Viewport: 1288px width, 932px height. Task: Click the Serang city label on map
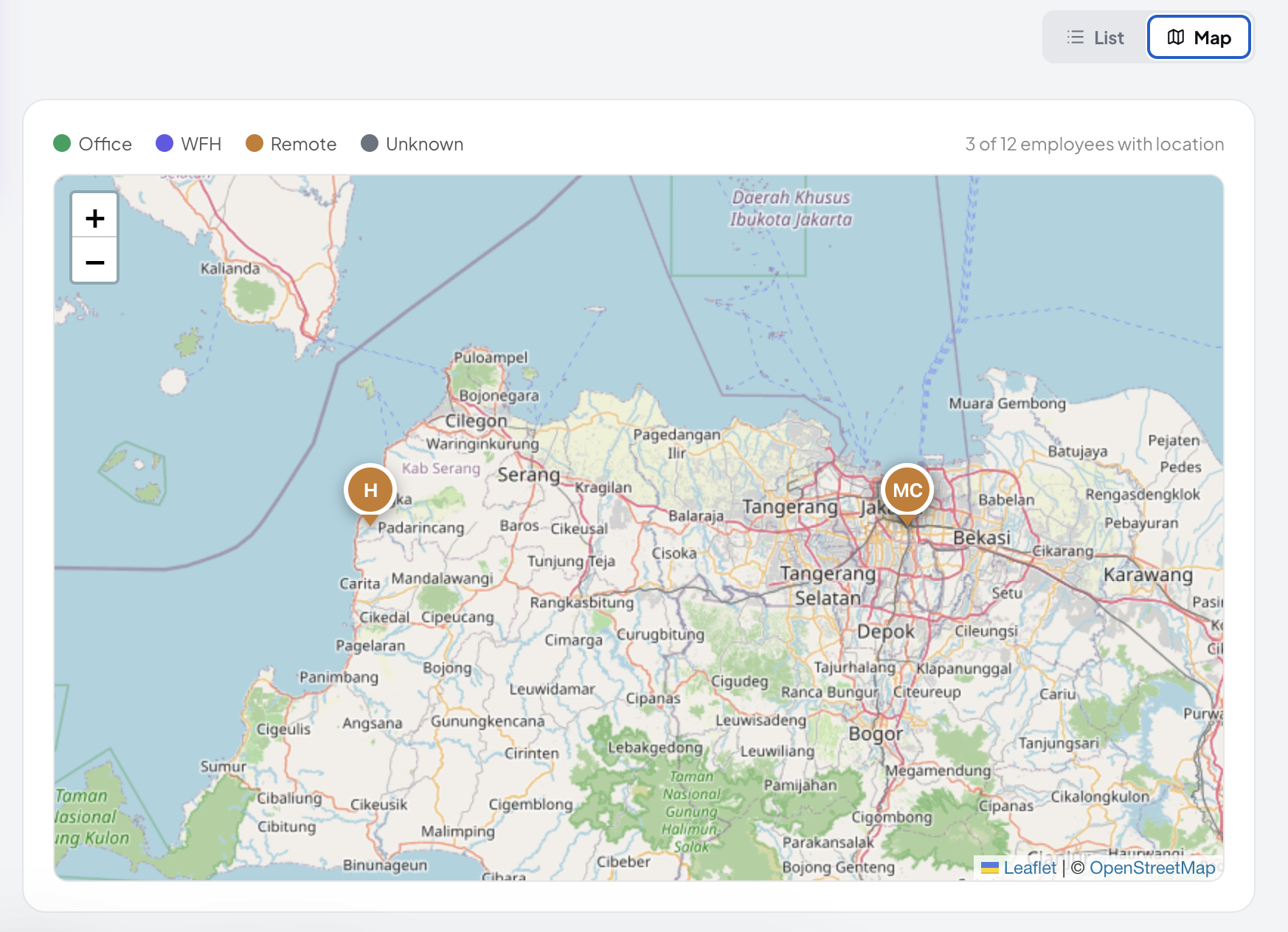528,475
